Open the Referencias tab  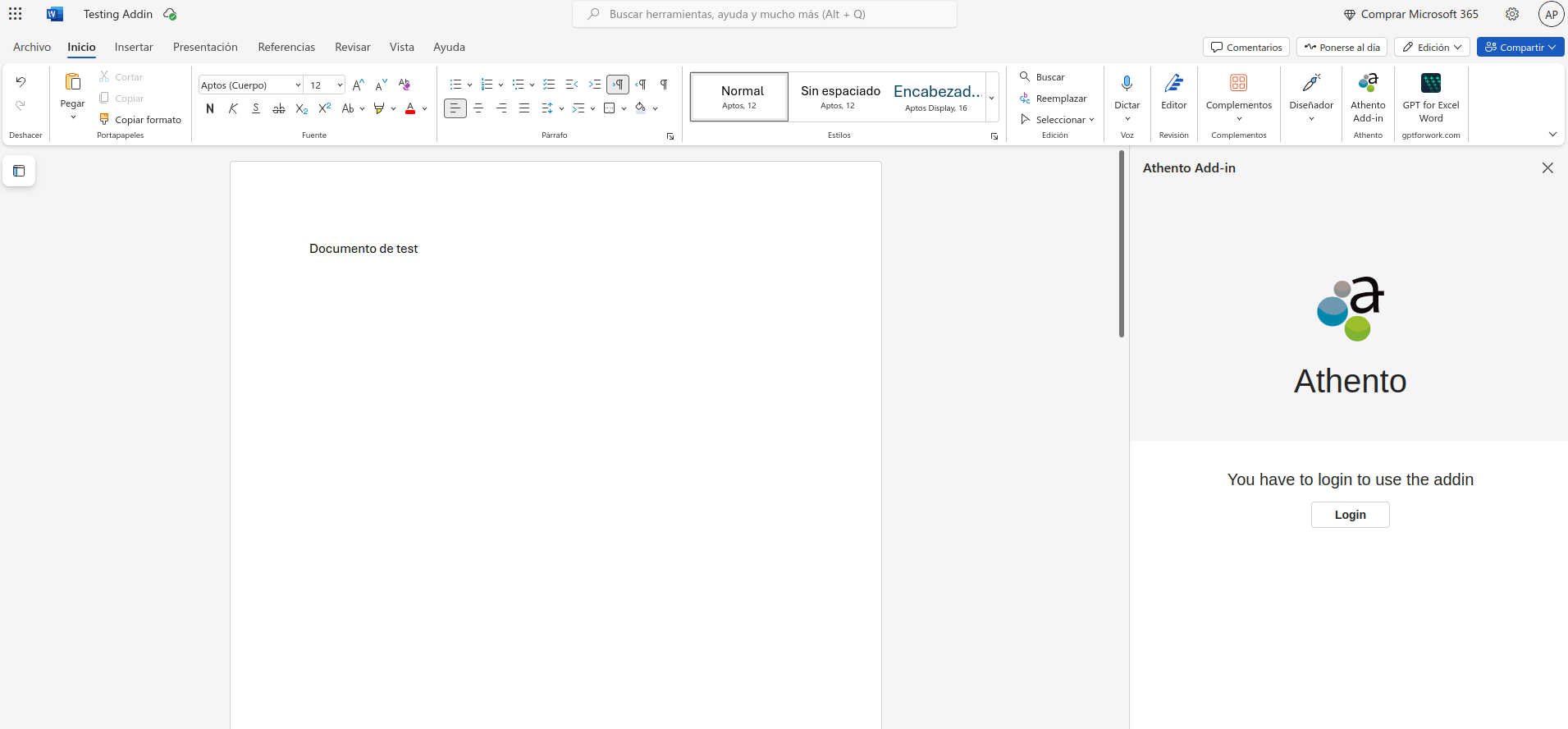pos(286,48)
